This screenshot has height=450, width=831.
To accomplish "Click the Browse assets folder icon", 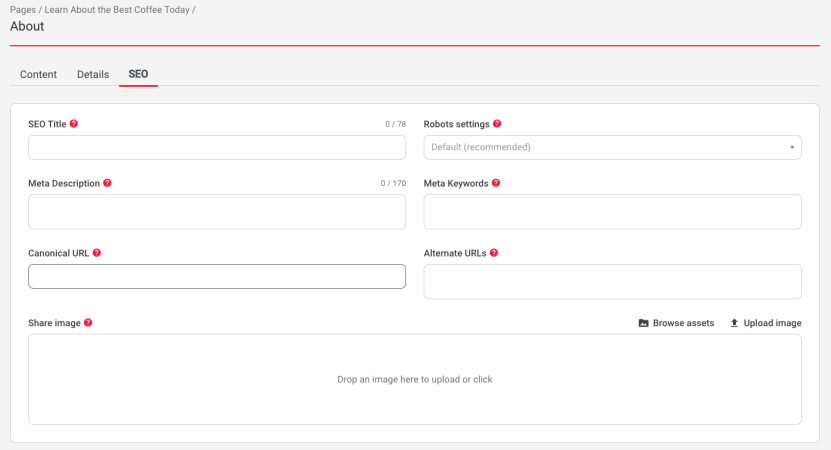I will 643,323.
